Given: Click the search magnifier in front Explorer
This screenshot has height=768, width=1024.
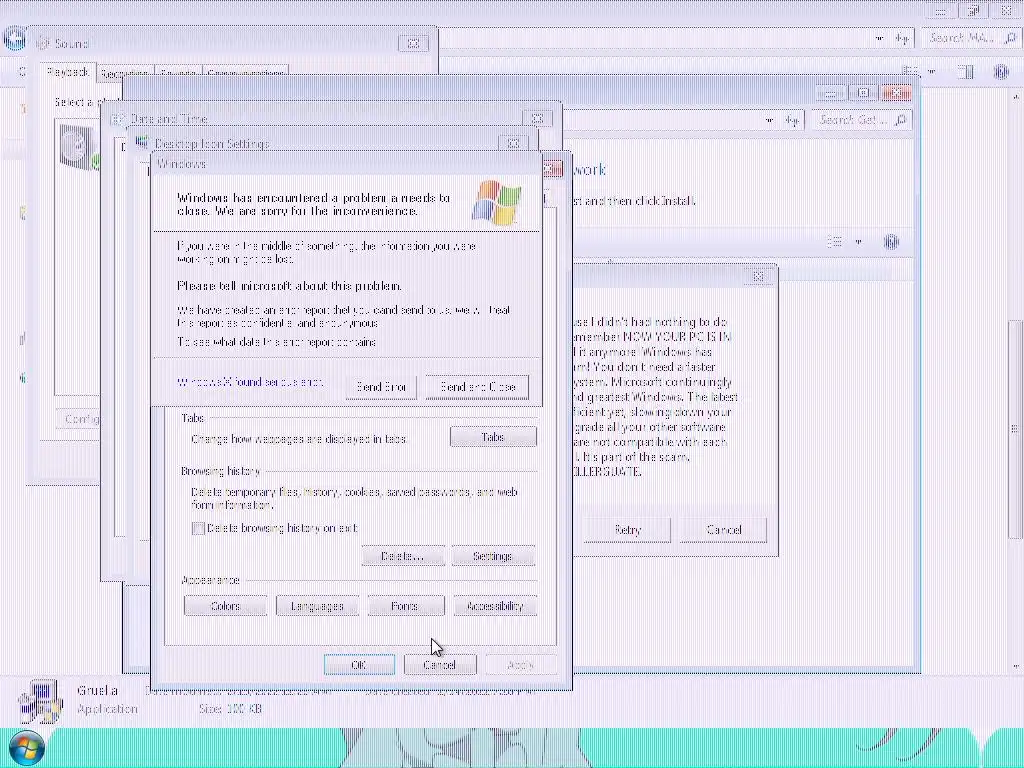Looking at the screenshot, I should coord(901,120).
